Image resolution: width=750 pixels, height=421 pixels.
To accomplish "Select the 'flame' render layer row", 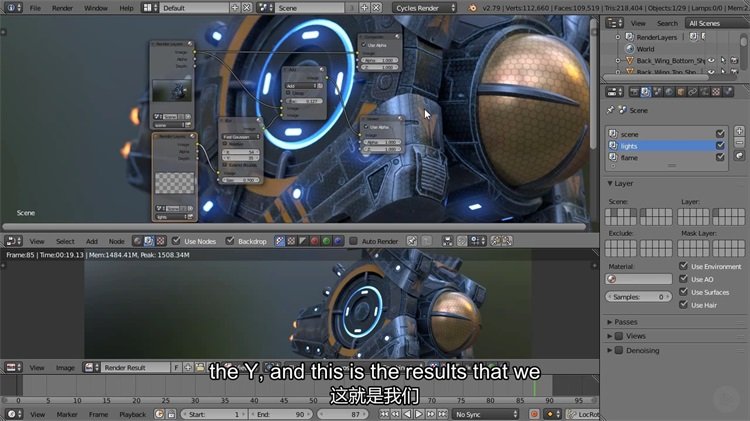I will pos(666,157).
